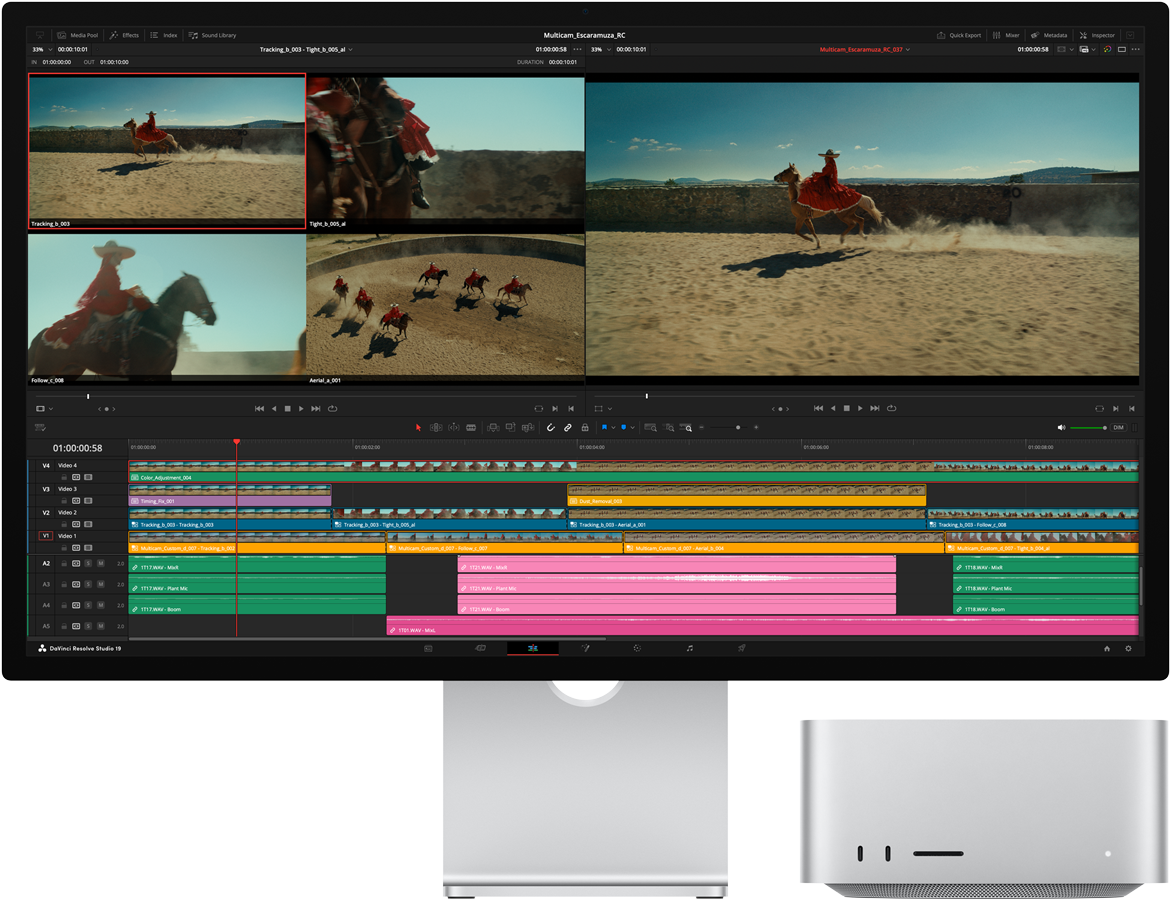Viewport: 1171px width, 900px height.
Task: Mute the A2 audio track
Action: (x=100, y=564)
